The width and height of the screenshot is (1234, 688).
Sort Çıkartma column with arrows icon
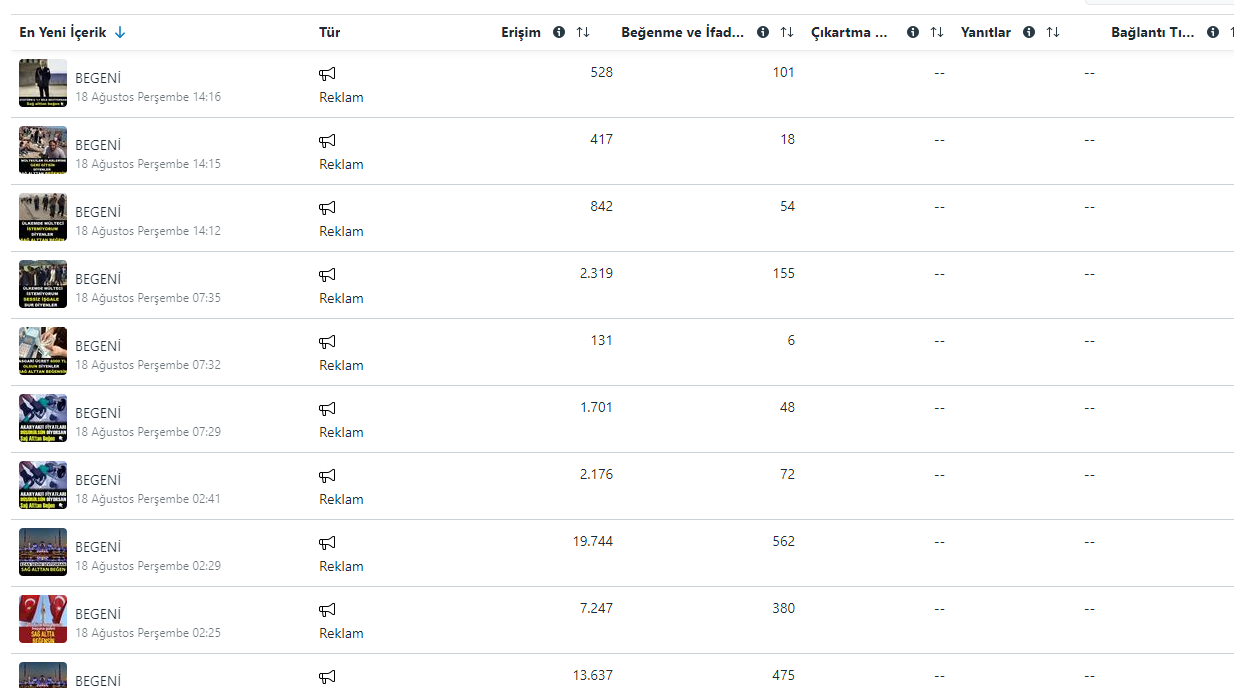pyautogui.click(x=937, y=32)
